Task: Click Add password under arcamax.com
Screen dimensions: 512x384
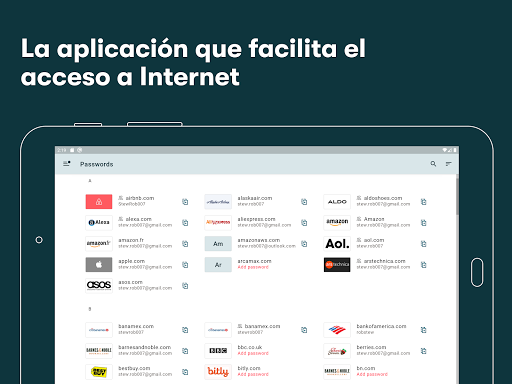Action: 253,267
